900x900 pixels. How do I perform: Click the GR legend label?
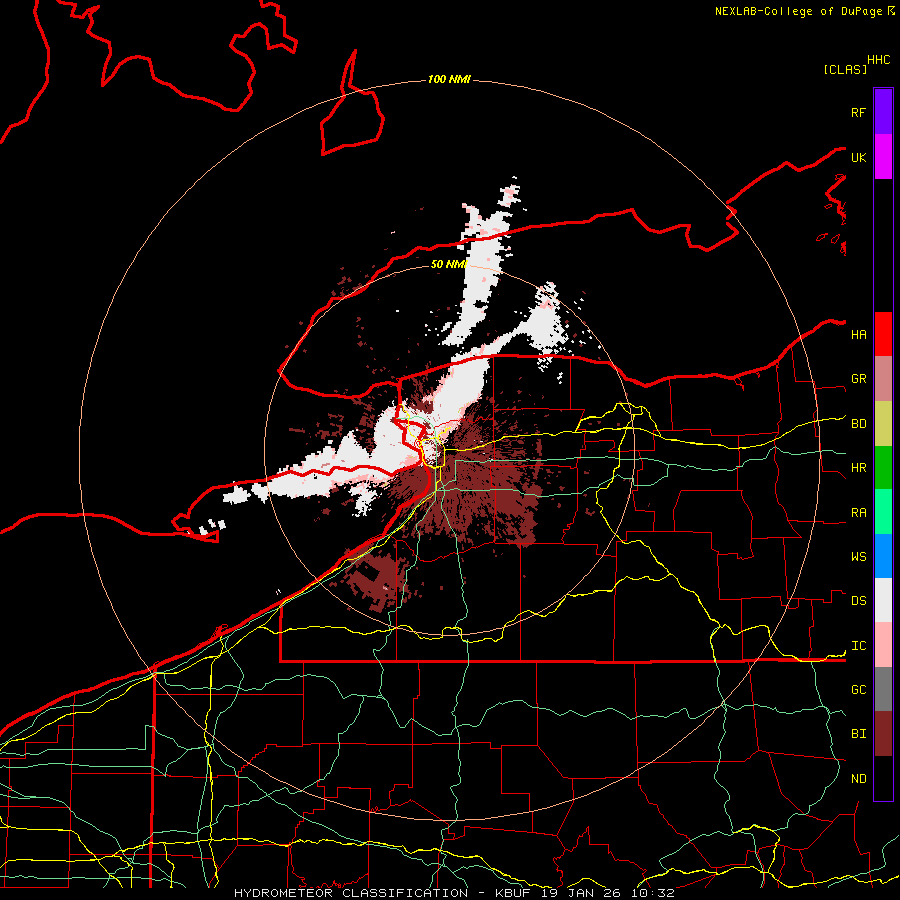coord(858,379)
